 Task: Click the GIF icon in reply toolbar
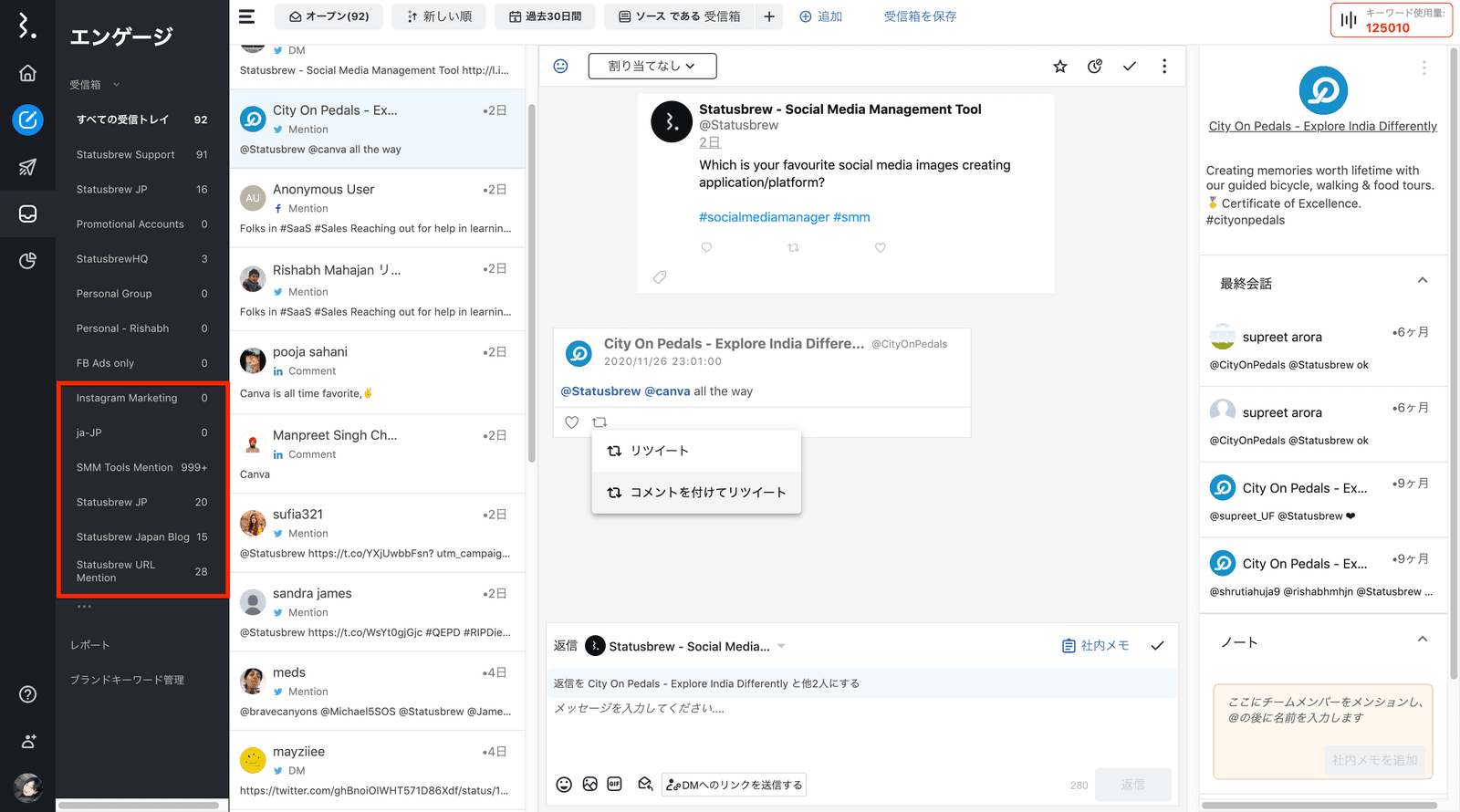[615, 785]
